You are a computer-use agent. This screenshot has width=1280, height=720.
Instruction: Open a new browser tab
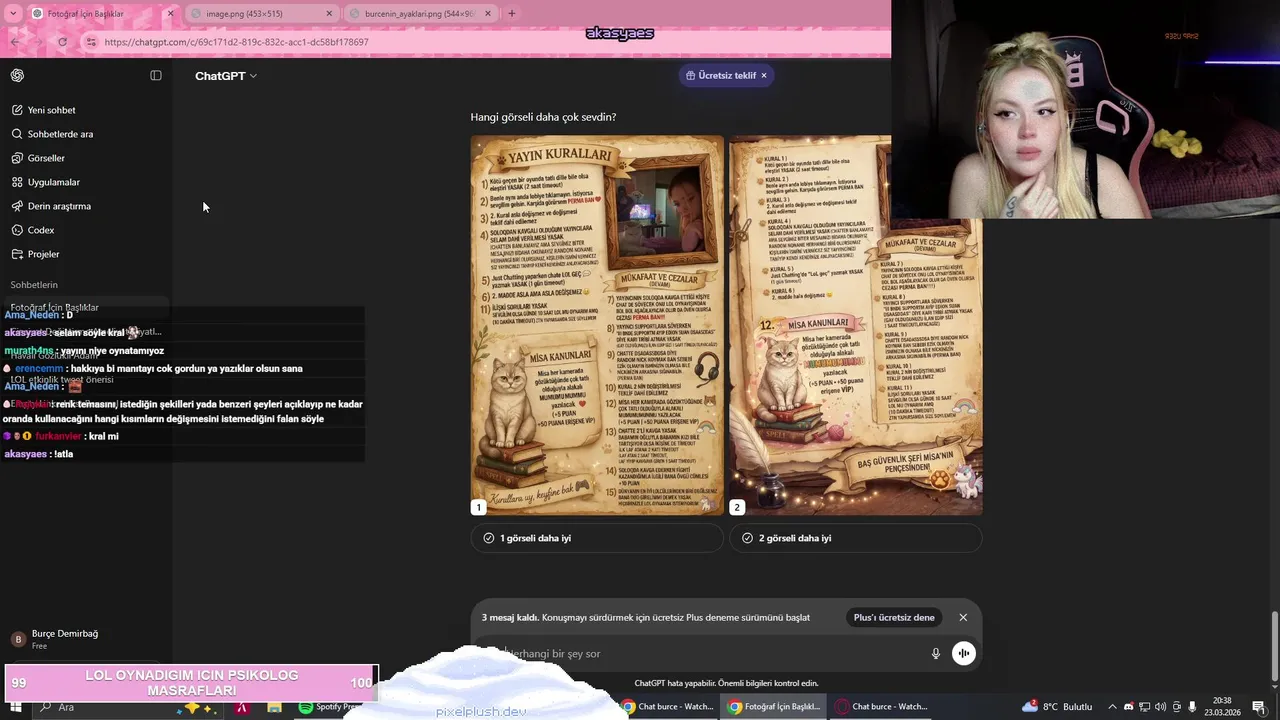tap(512, 14)
